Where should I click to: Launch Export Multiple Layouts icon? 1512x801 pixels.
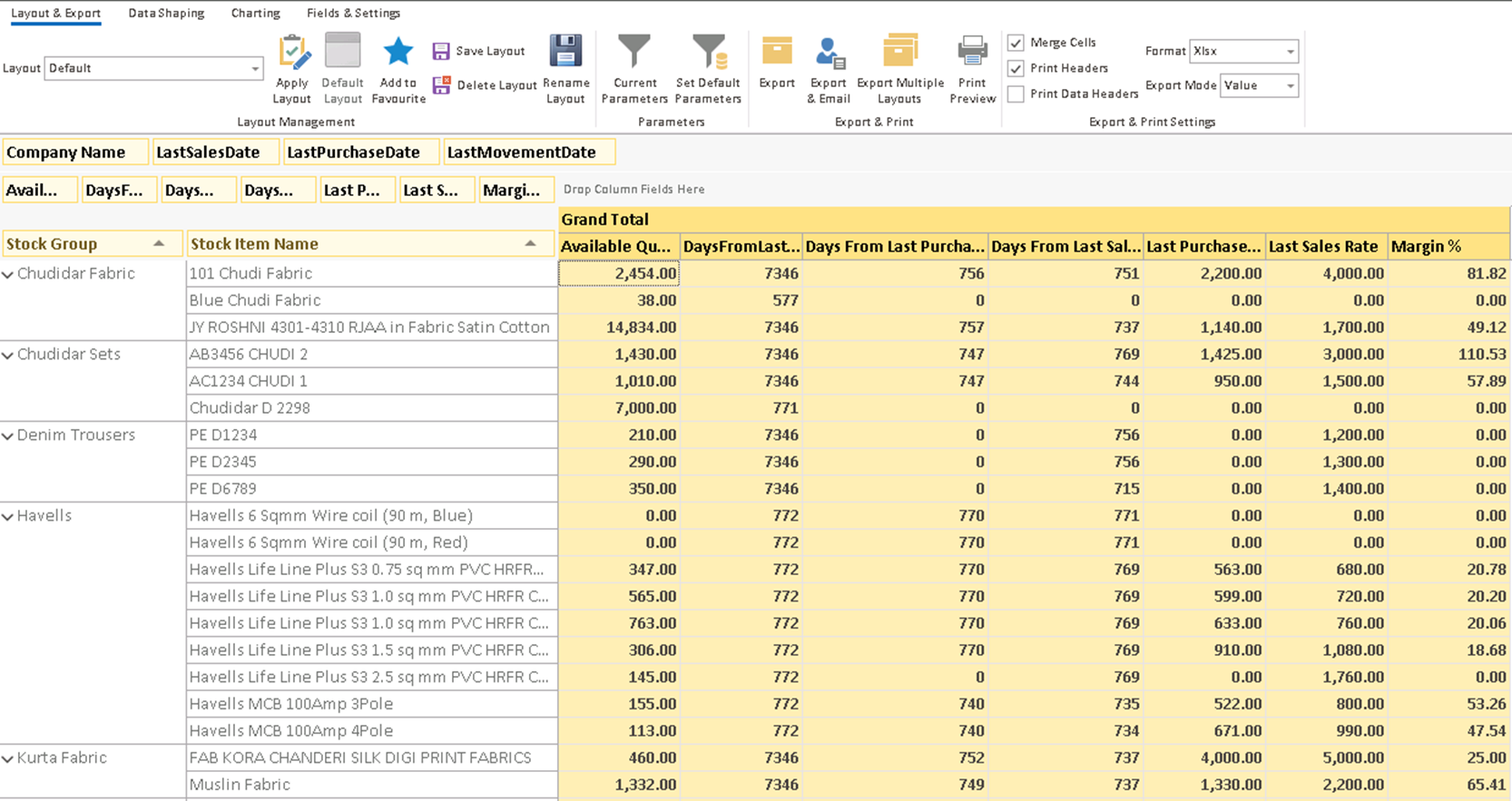pos(900,52)
